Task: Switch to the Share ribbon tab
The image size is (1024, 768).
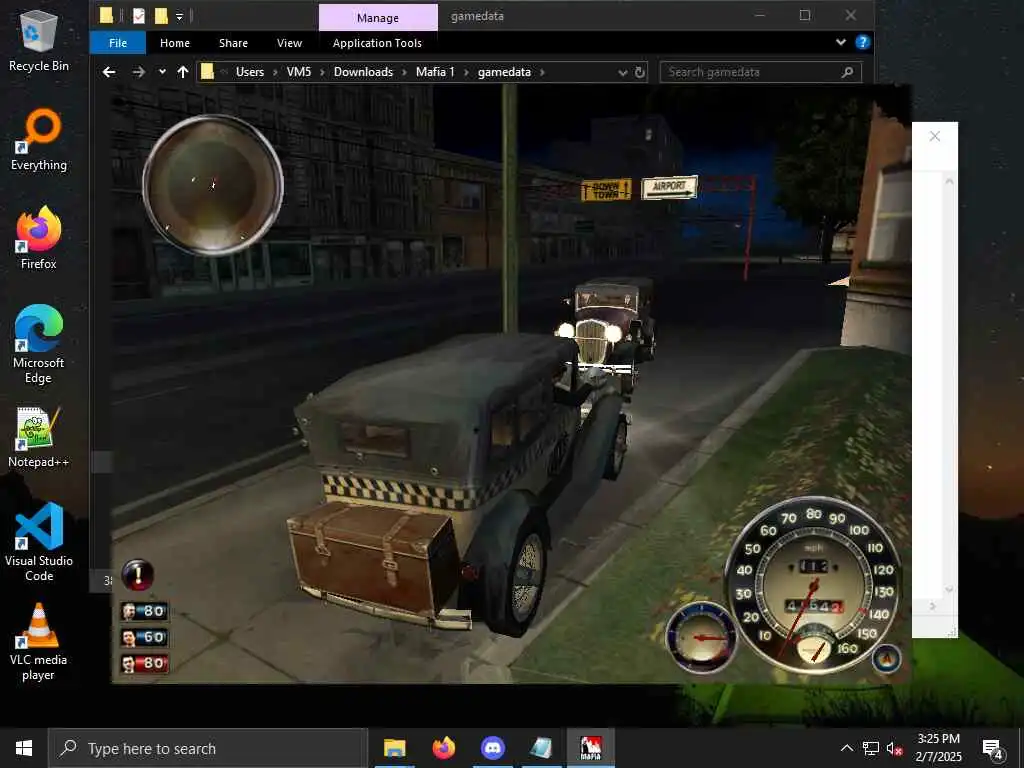Action: point(233,43)
